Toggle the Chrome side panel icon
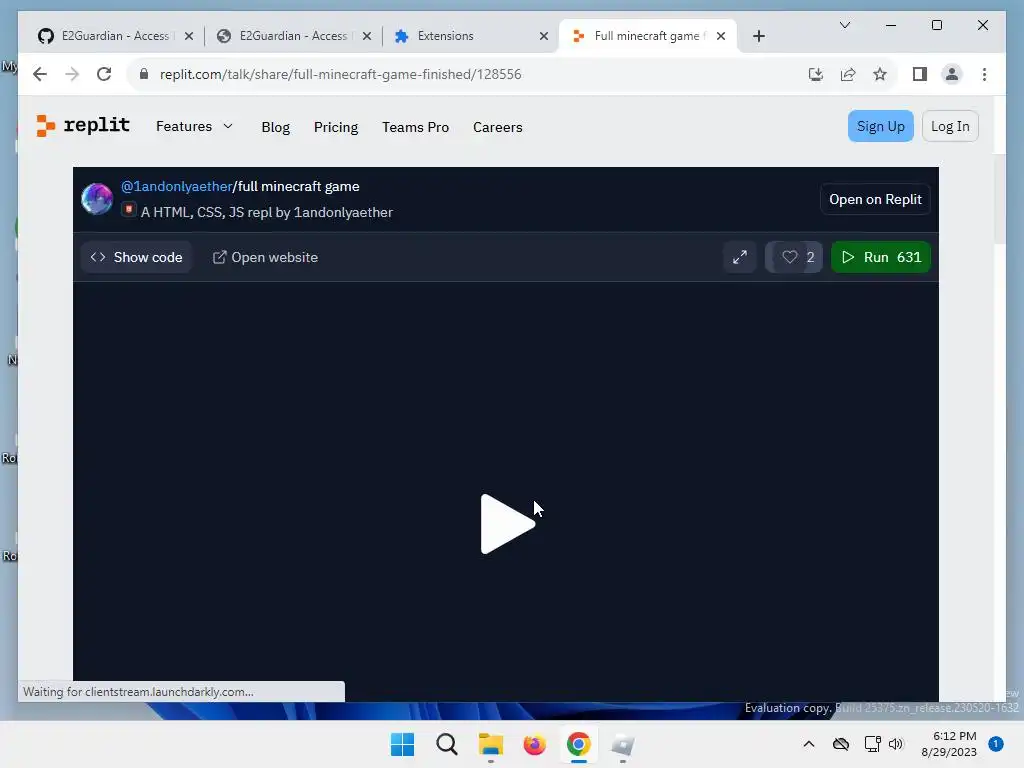 (920, 74)
